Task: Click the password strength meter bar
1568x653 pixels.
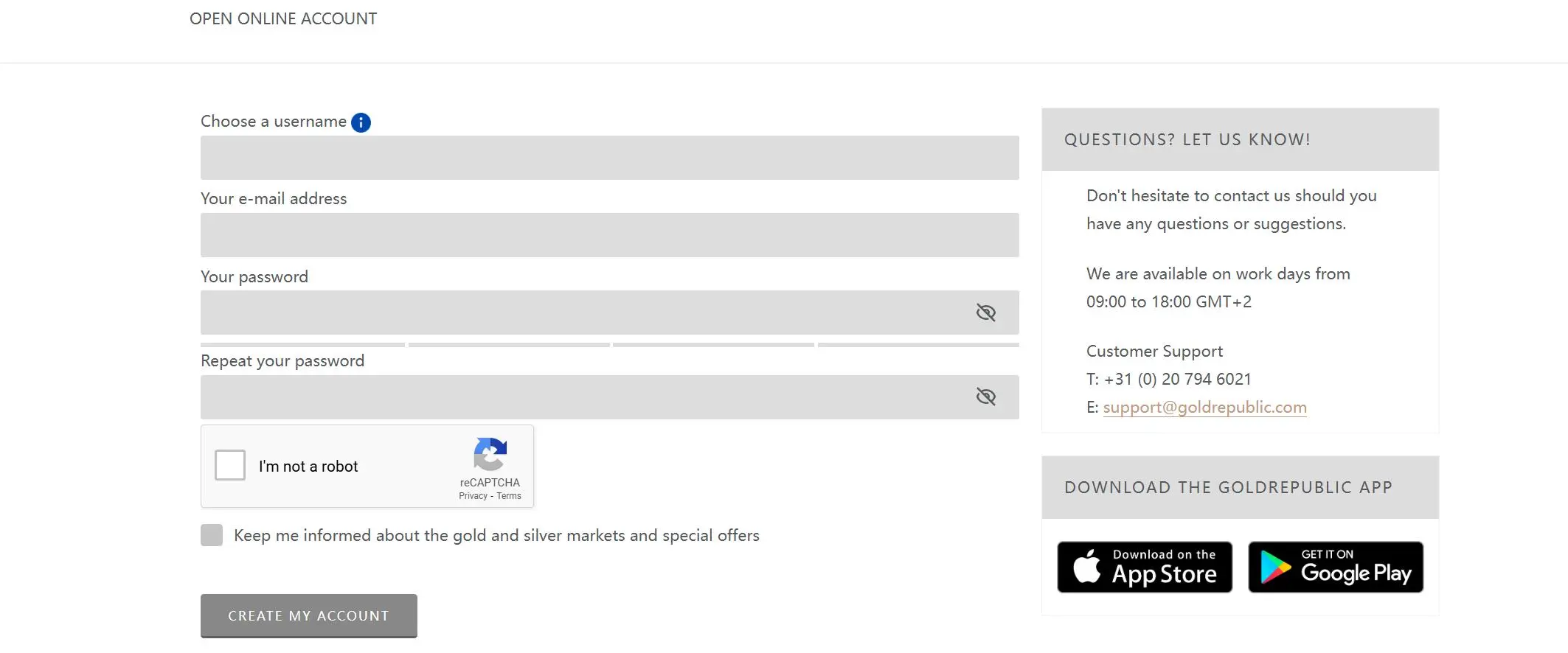Action: pyautogui.click(x=610, y=345)
